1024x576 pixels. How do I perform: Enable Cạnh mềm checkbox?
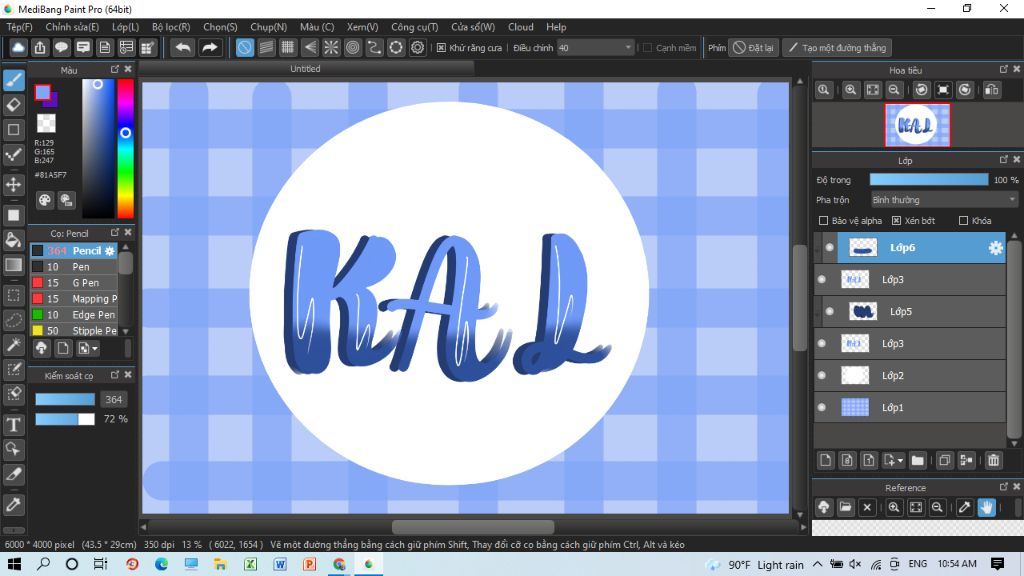pyautogui.click(x=647, y=48)
